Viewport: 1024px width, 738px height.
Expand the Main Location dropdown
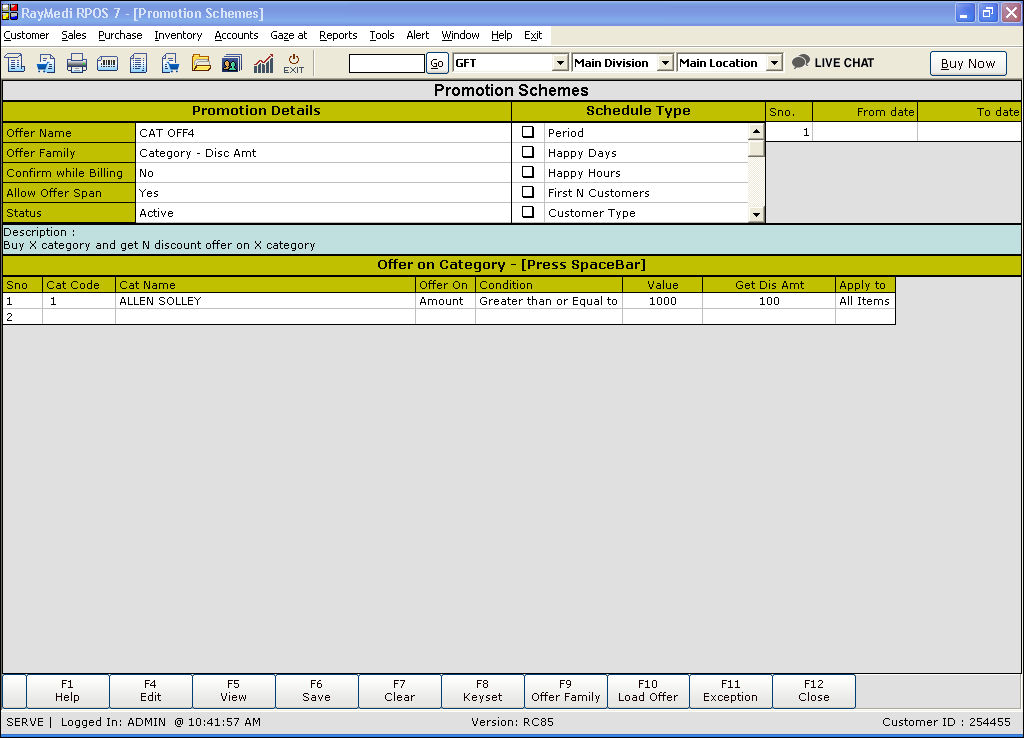[773, 63]
